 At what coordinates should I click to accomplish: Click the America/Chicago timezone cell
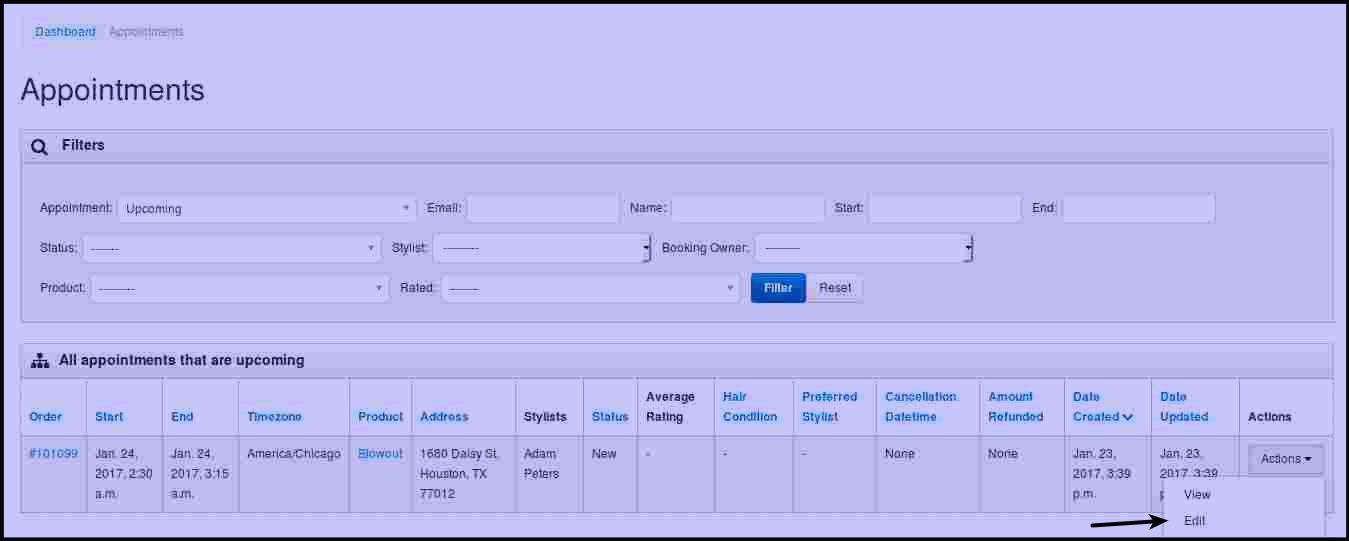[x=294, y=454]
